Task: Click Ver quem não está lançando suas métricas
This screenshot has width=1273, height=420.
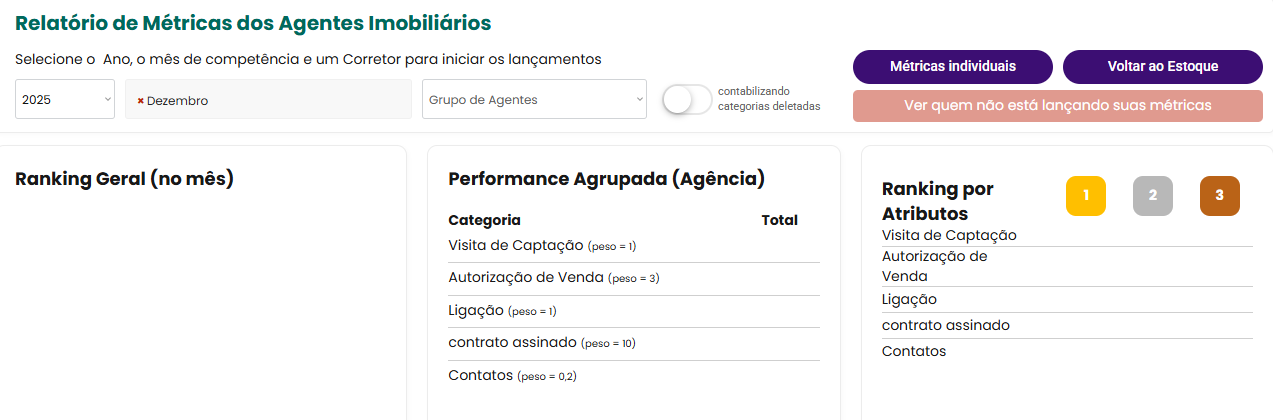Action: pos(1057,105)
